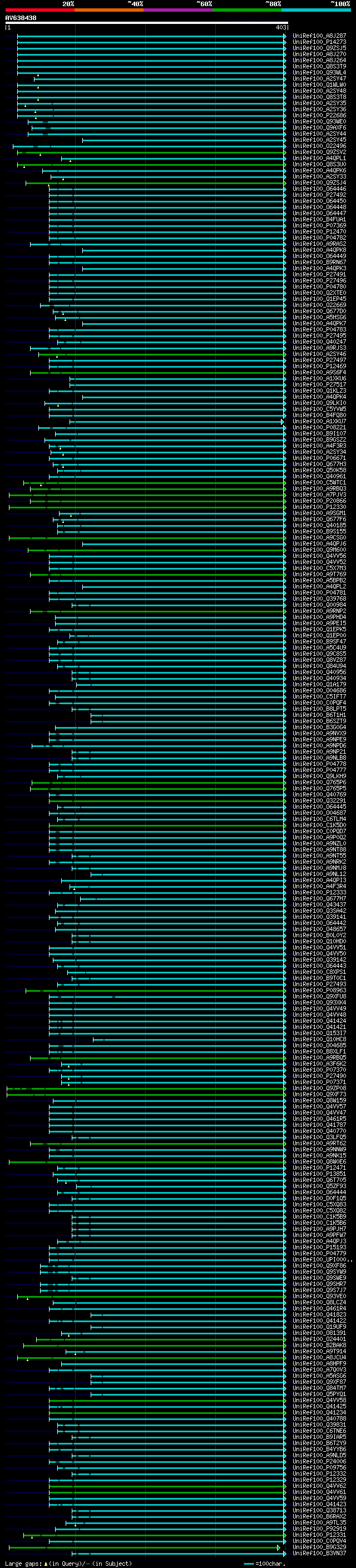Select hit label UniRef100_A9NVX9
The image size is (356, 1568).
tap(319, 734)
